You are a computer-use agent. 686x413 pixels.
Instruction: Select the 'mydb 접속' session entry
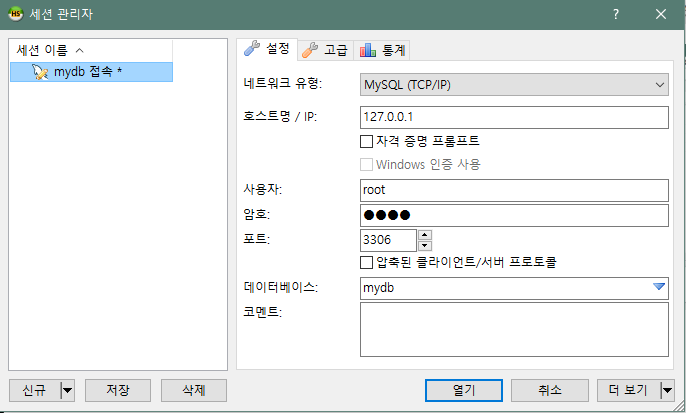pos(91,72)
